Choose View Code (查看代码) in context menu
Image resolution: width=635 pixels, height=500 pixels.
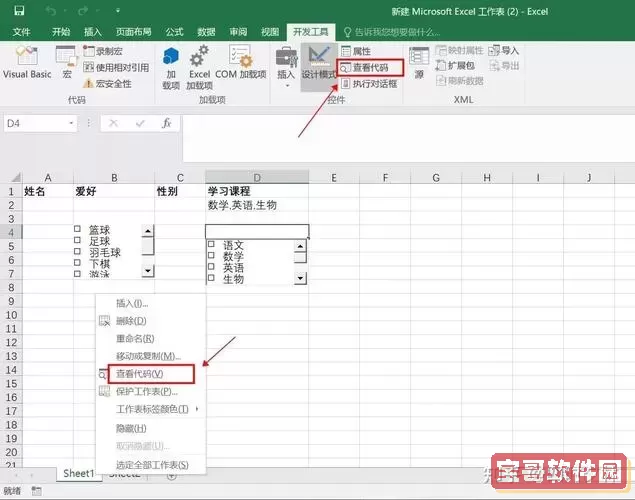(x=151, y=374)
